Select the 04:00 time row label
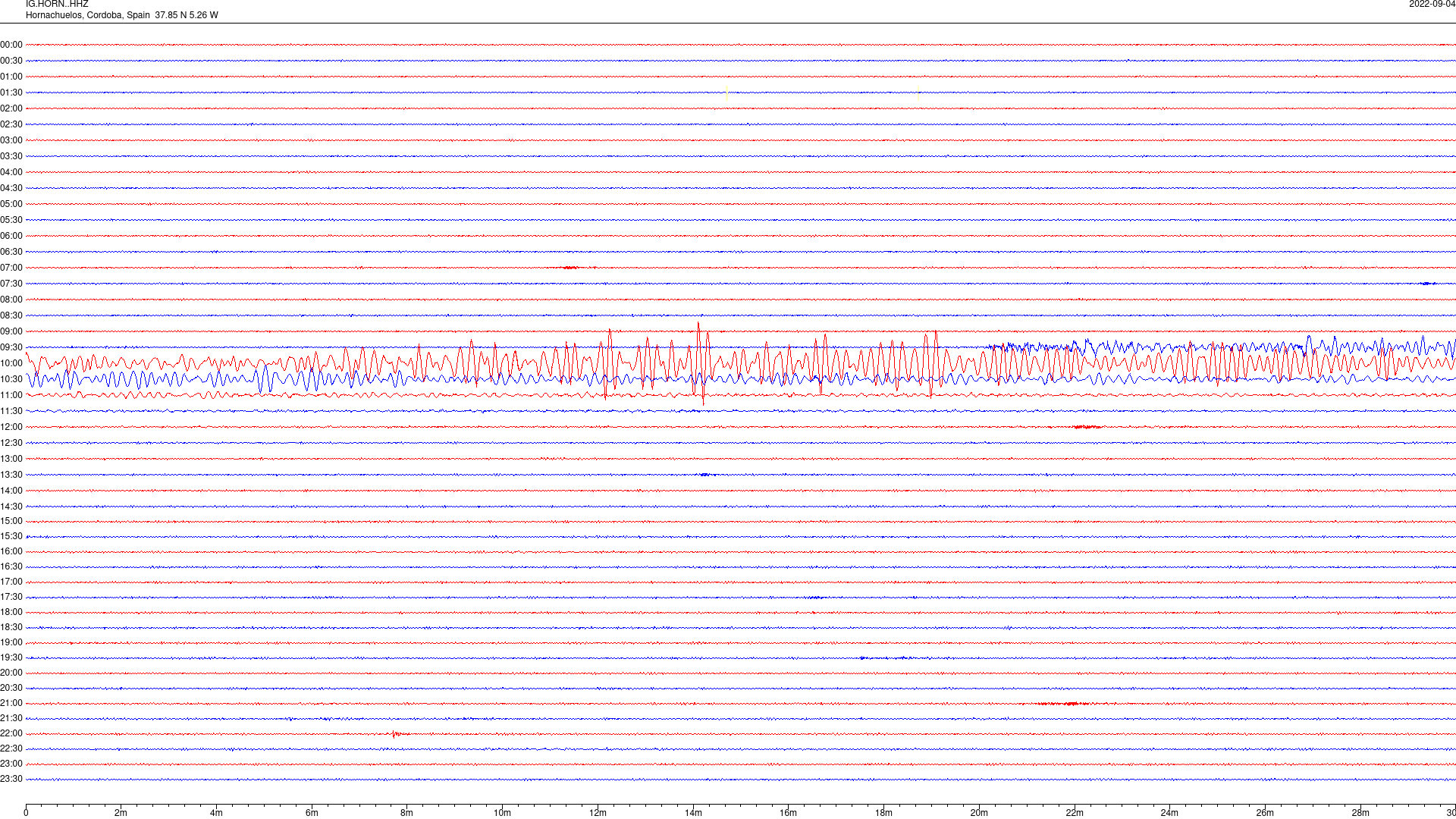1456x819 pixels. pos(11,172)
